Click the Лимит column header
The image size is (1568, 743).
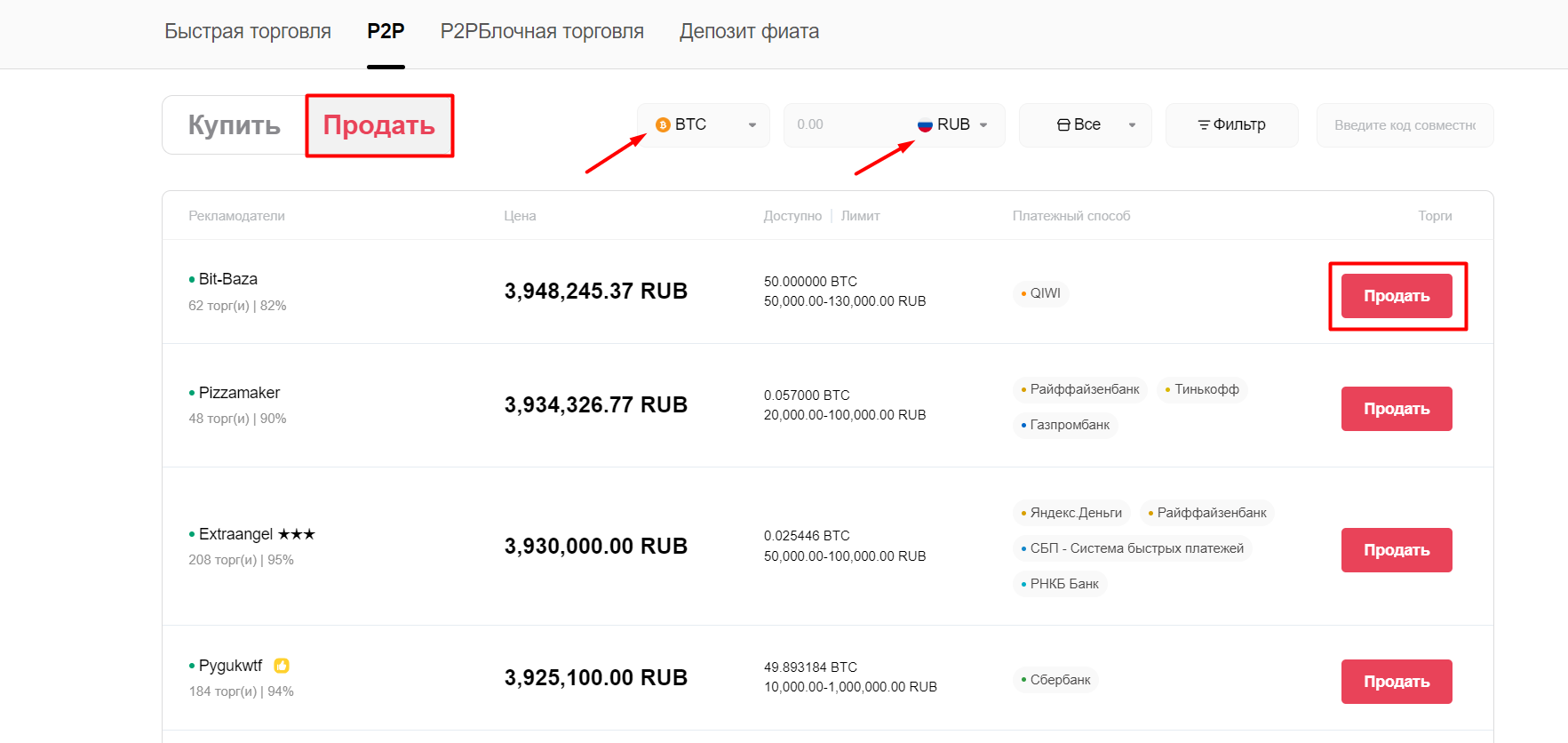point(861,216)
